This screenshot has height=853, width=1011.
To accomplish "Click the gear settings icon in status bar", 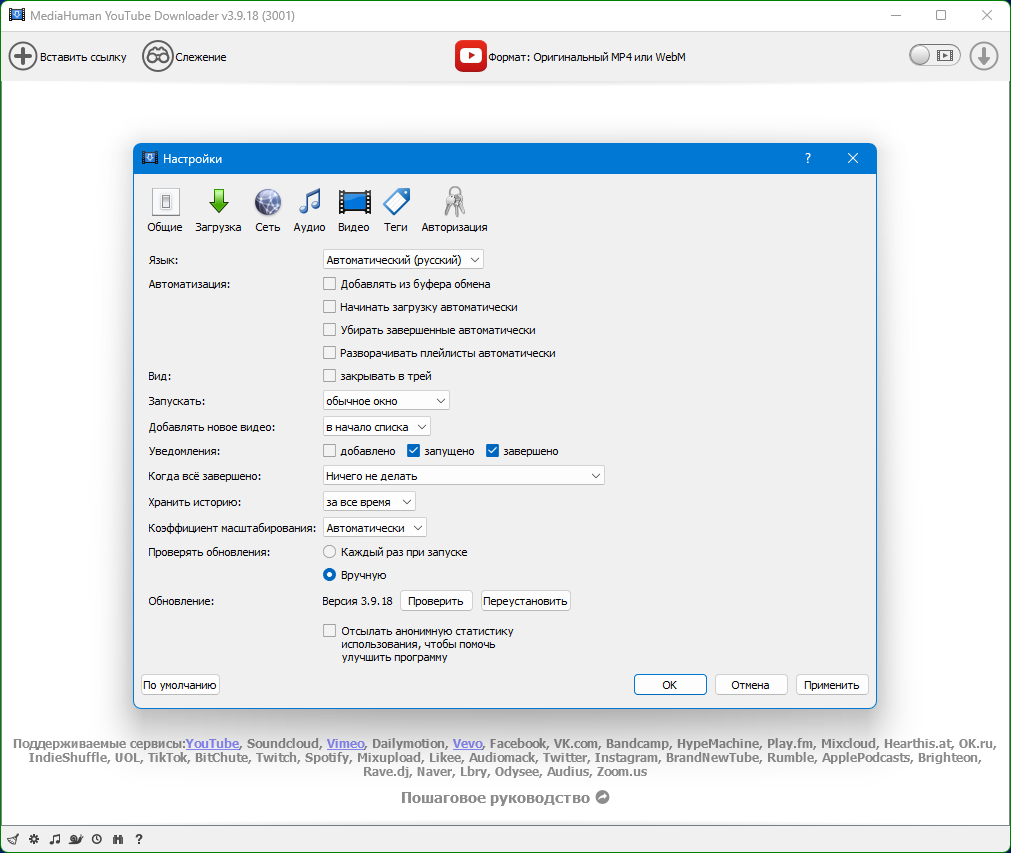I will (x=34, y=839).
